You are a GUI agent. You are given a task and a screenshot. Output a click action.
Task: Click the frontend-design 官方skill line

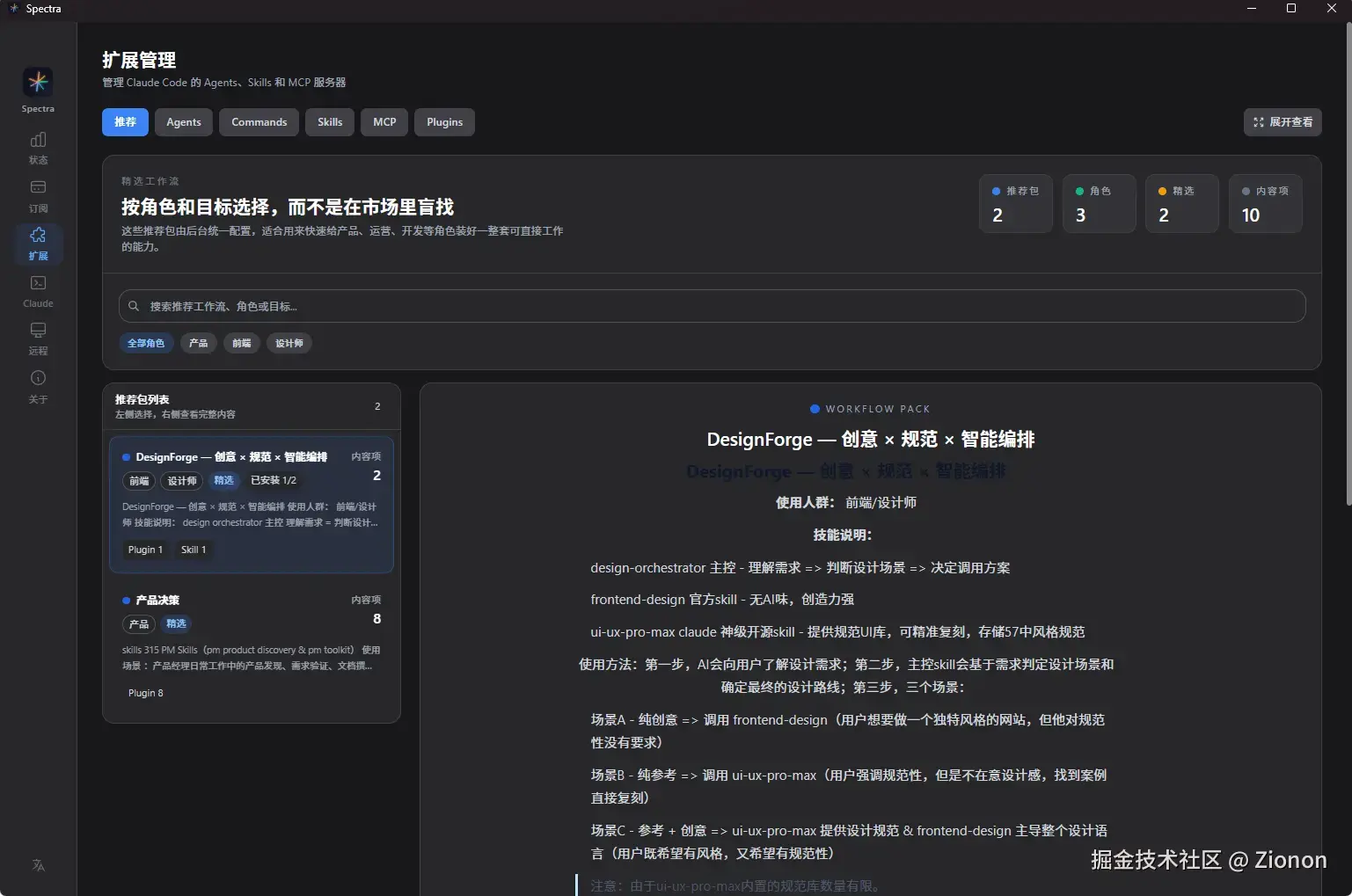[x=722, y=600]
